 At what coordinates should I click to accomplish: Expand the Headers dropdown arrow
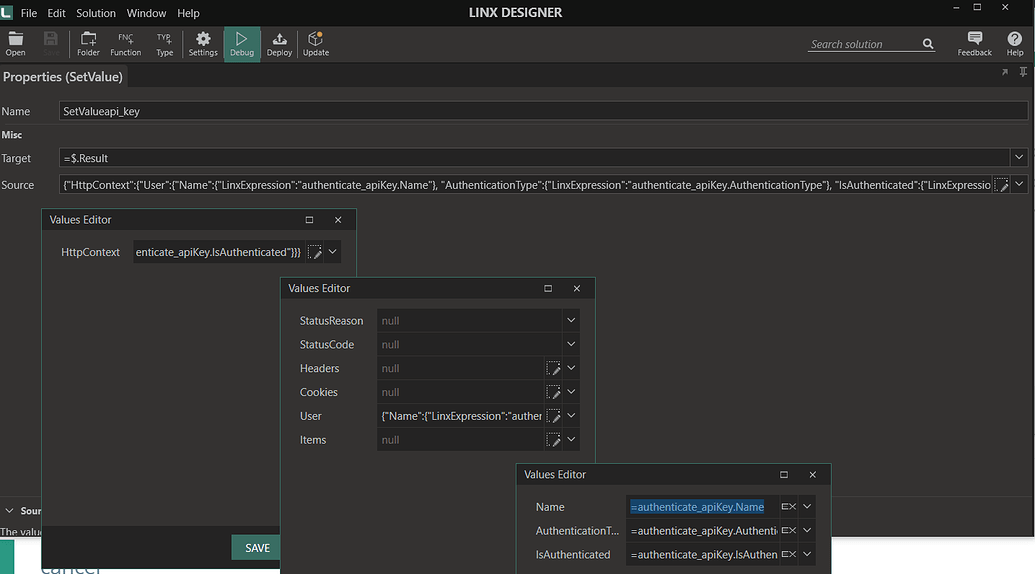tap(571, 368)
